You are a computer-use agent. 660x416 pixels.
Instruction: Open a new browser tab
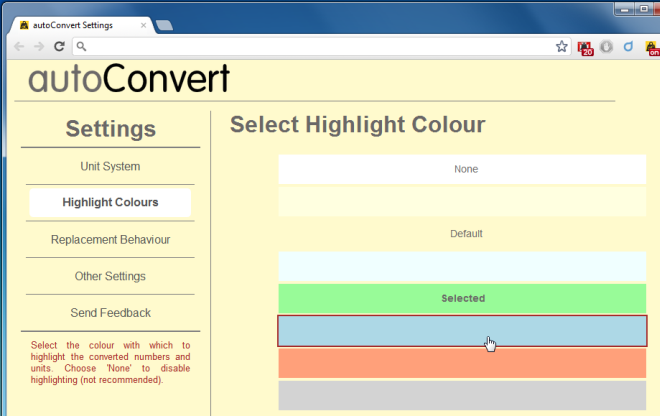(164, 25)
